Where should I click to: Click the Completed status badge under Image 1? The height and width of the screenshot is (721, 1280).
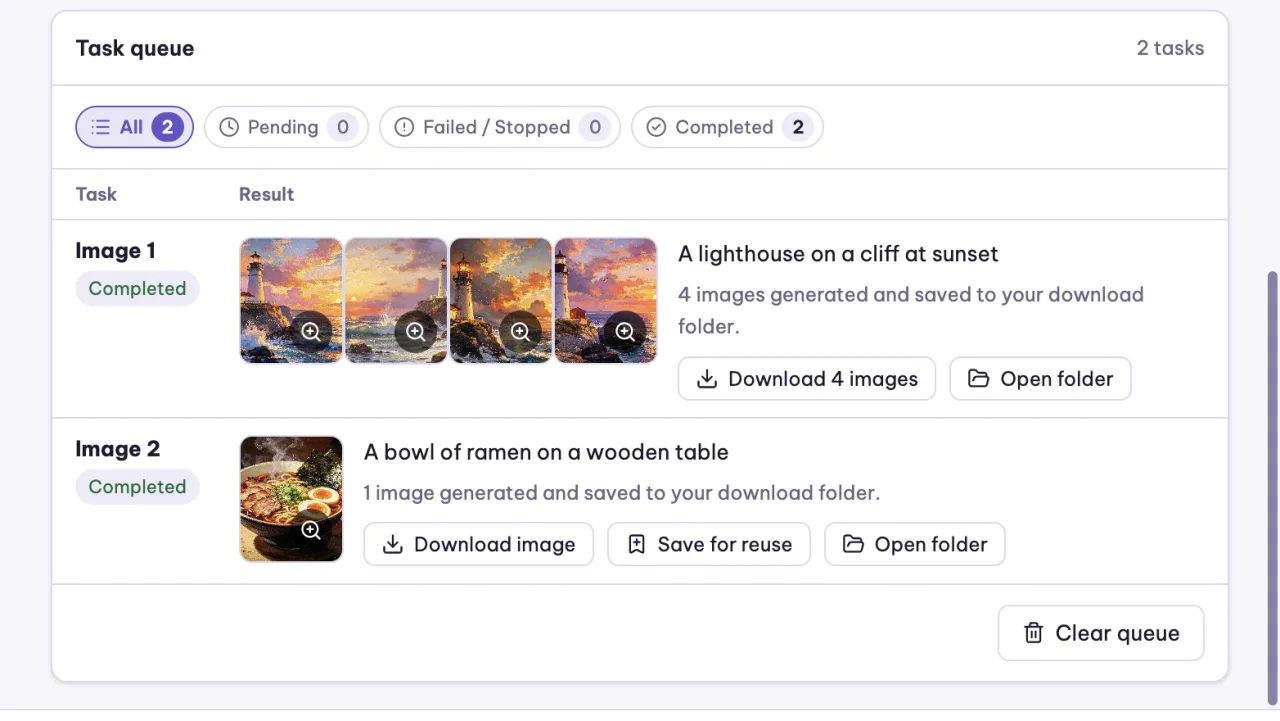137,289
